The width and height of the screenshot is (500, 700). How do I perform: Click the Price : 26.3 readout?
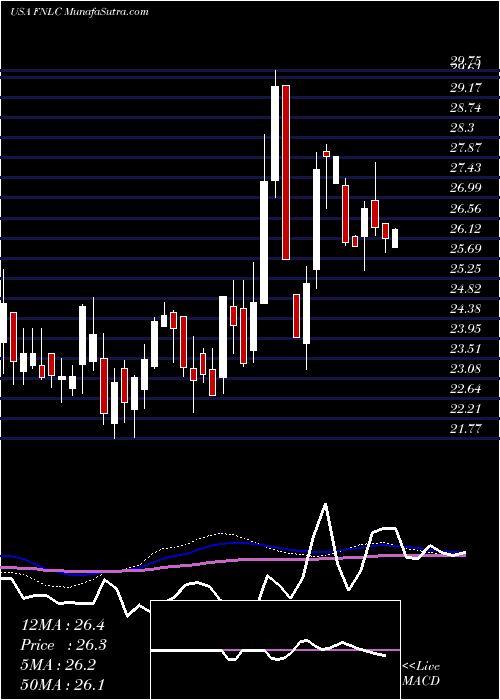pyautogui.click(x=64, y=645)
